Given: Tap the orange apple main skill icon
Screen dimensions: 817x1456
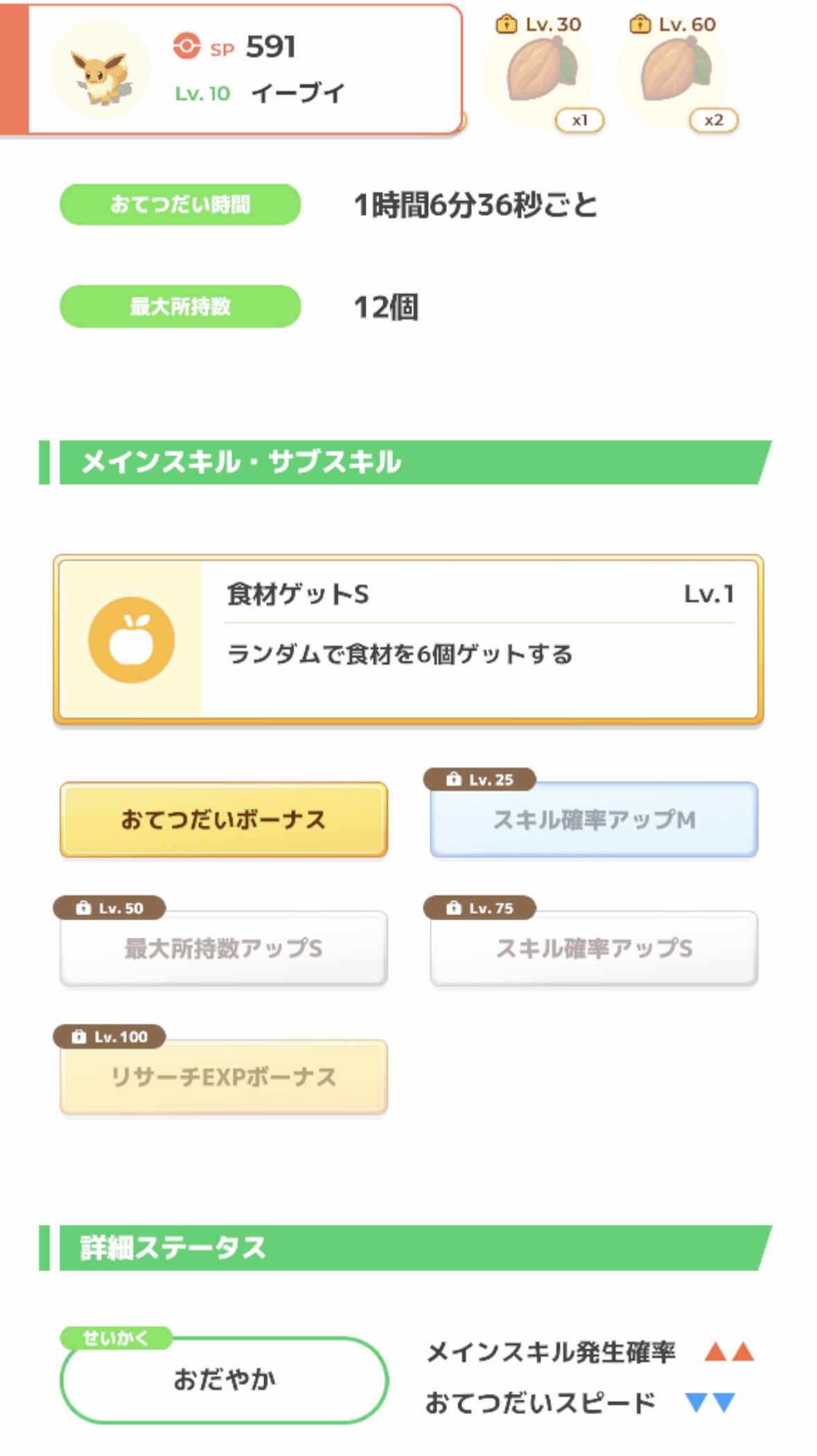Looking at the screenshot, I should click(131, 639).
